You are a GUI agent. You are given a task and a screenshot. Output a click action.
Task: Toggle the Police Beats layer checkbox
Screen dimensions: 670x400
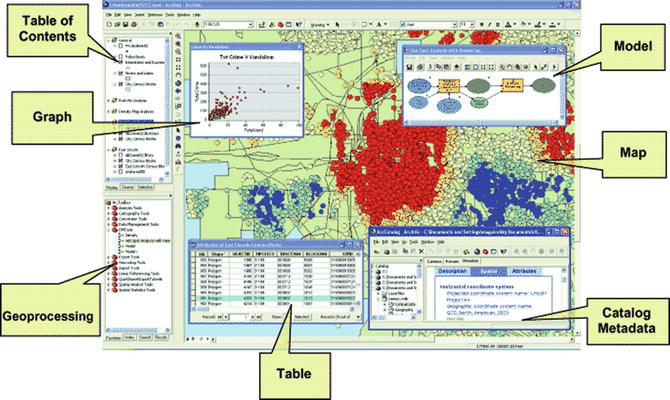[x=120, y=57]
